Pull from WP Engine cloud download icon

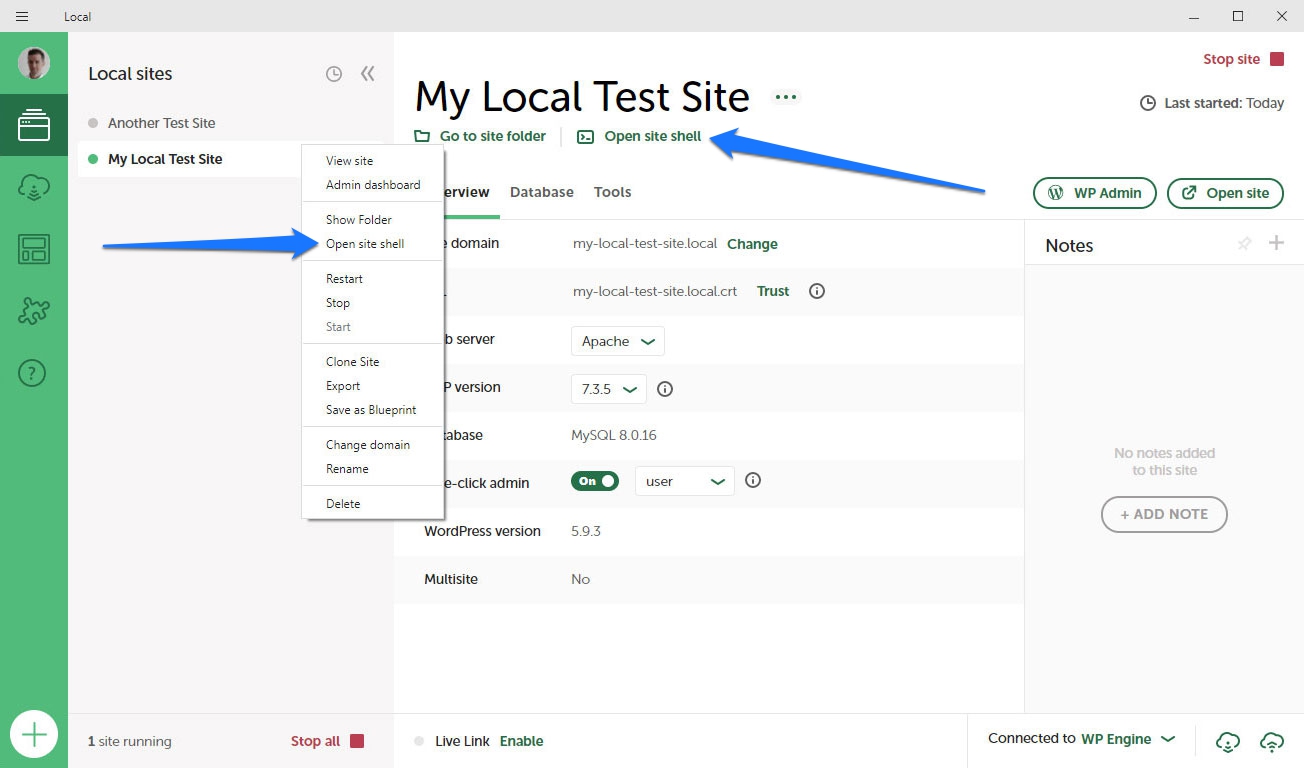coord(1228,741)
